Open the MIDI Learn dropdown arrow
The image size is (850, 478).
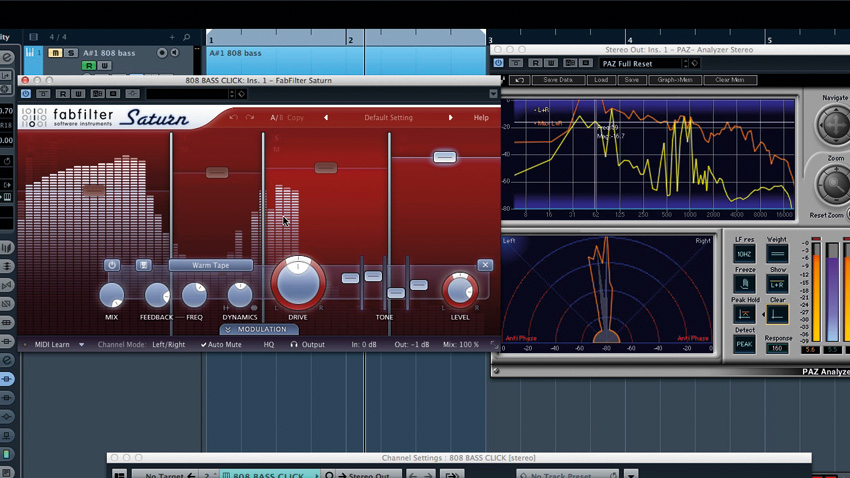81,345
